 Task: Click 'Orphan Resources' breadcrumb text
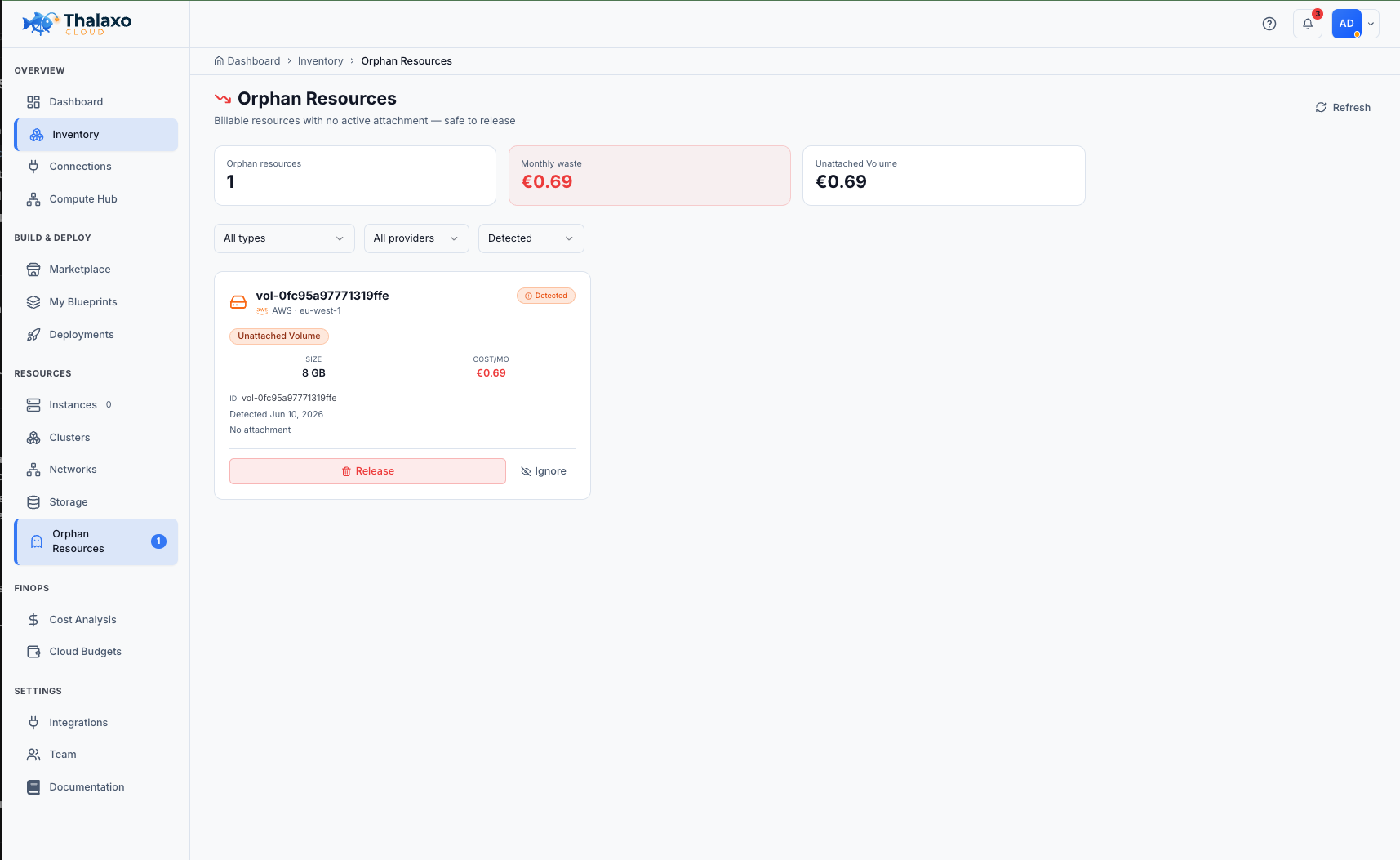coord(407,61)
